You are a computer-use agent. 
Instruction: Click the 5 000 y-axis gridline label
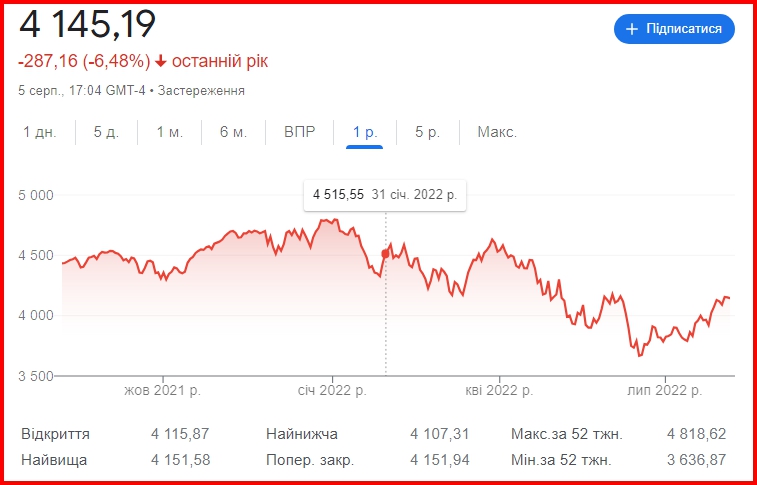pyautogui.click(x=36, y=195)
